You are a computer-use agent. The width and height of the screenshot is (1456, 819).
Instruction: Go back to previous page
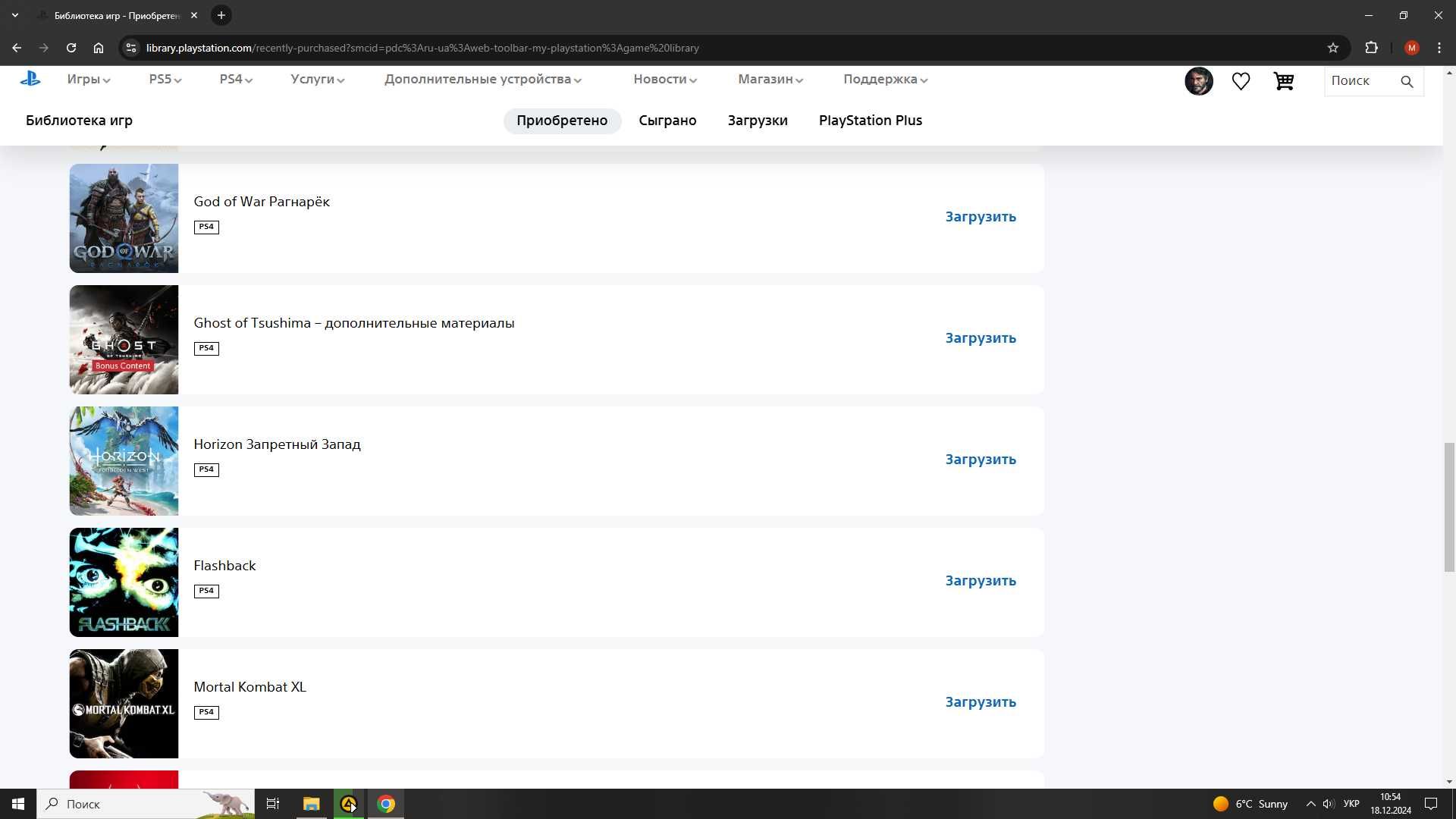[17, 48]
